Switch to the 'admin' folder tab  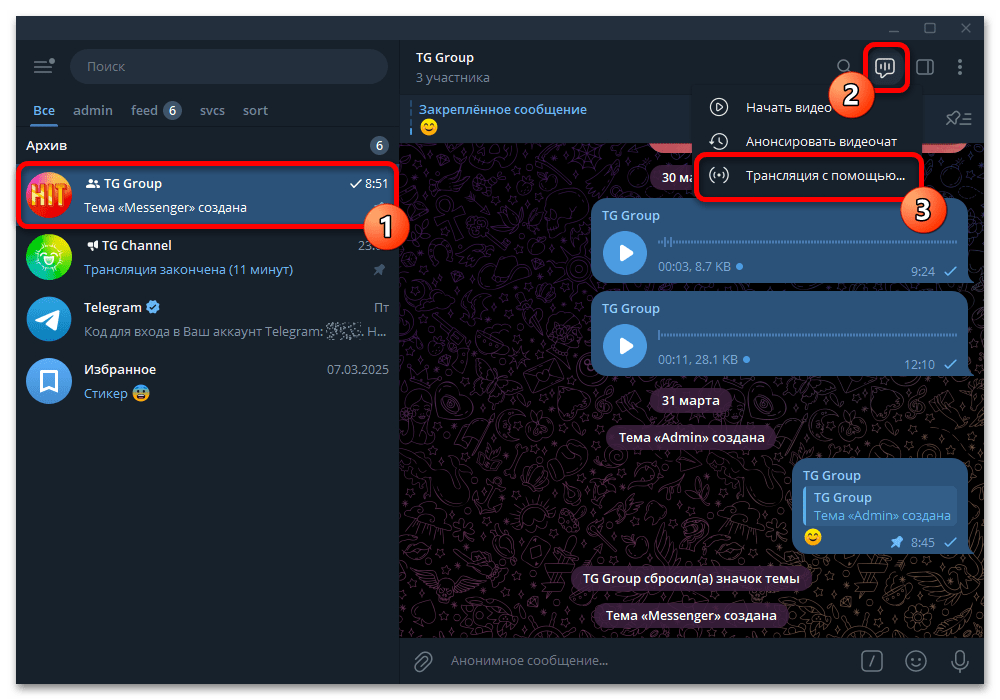(x=93, y=110)
